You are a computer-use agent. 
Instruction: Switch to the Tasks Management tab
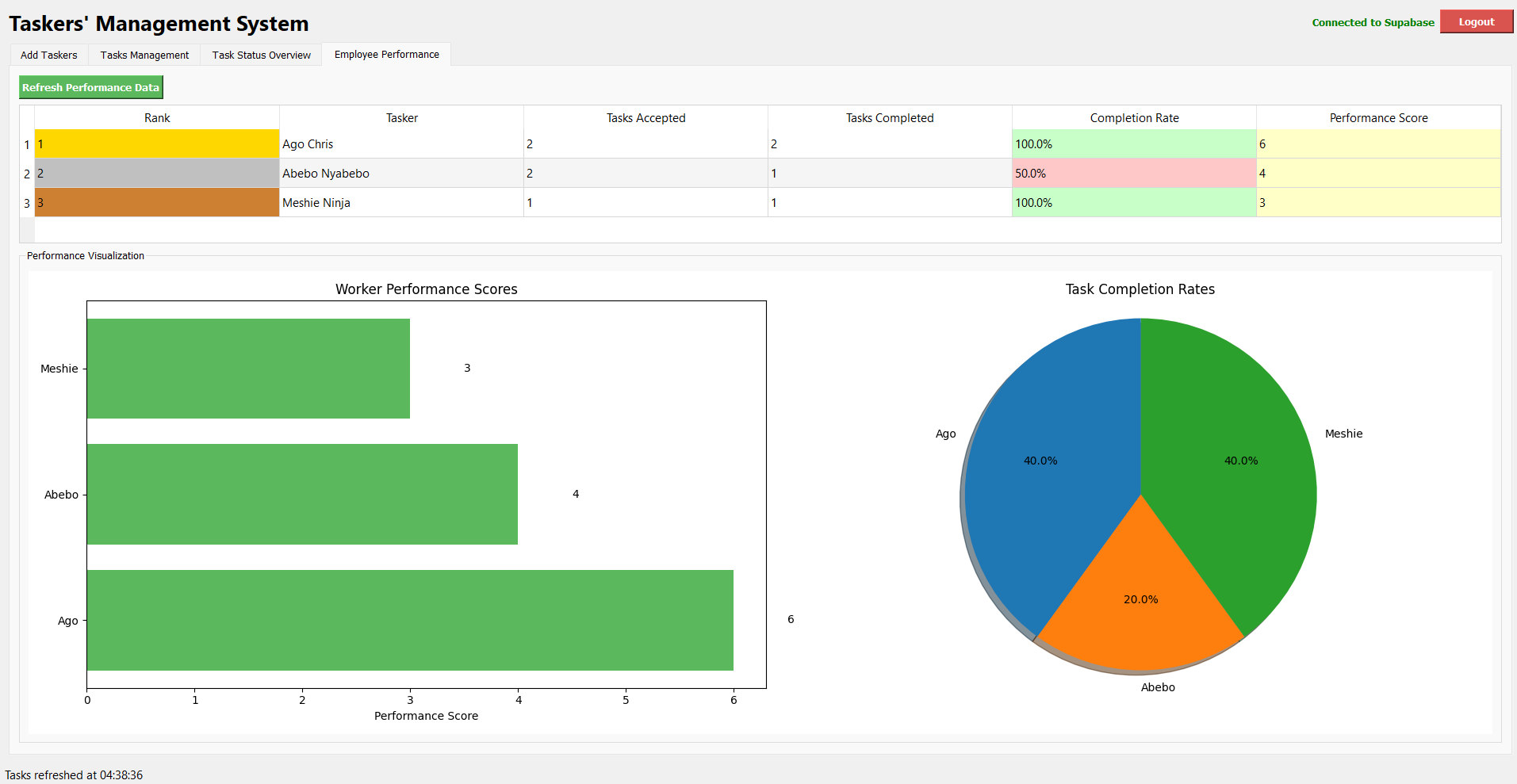[x=144, y=55]
